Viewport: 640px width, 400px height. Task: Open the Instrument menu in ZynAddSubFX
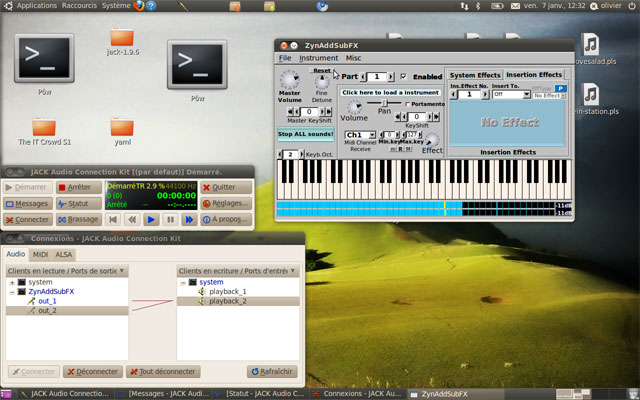[318, 58]
